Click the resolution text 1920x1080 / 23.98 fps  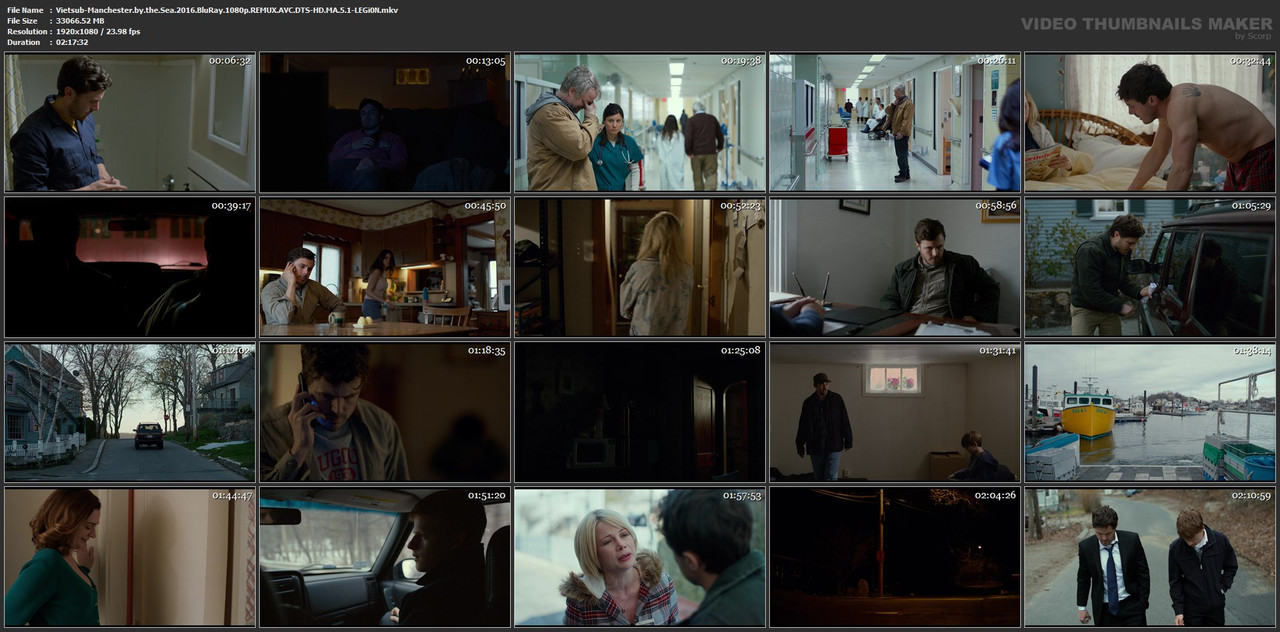98,31
